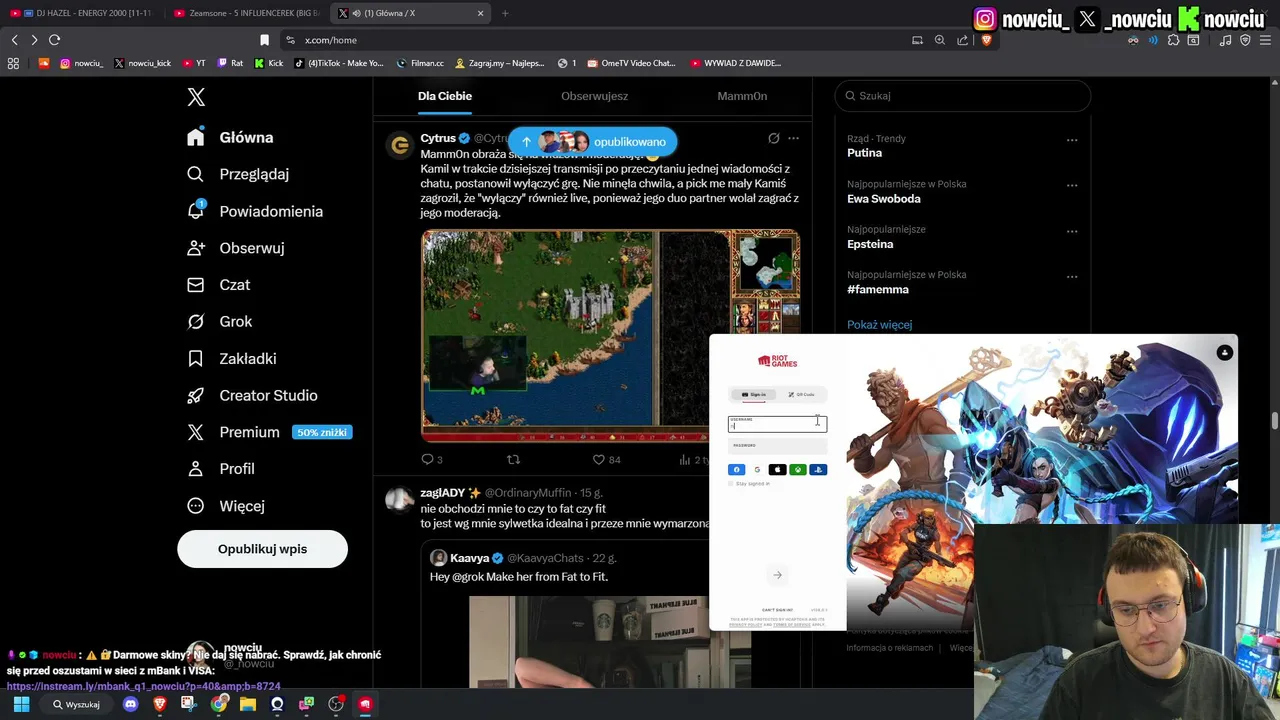The image size is (1280, 720).
Task: Click the account icon in Riot window corner
Action: (x=1224, y=353)
